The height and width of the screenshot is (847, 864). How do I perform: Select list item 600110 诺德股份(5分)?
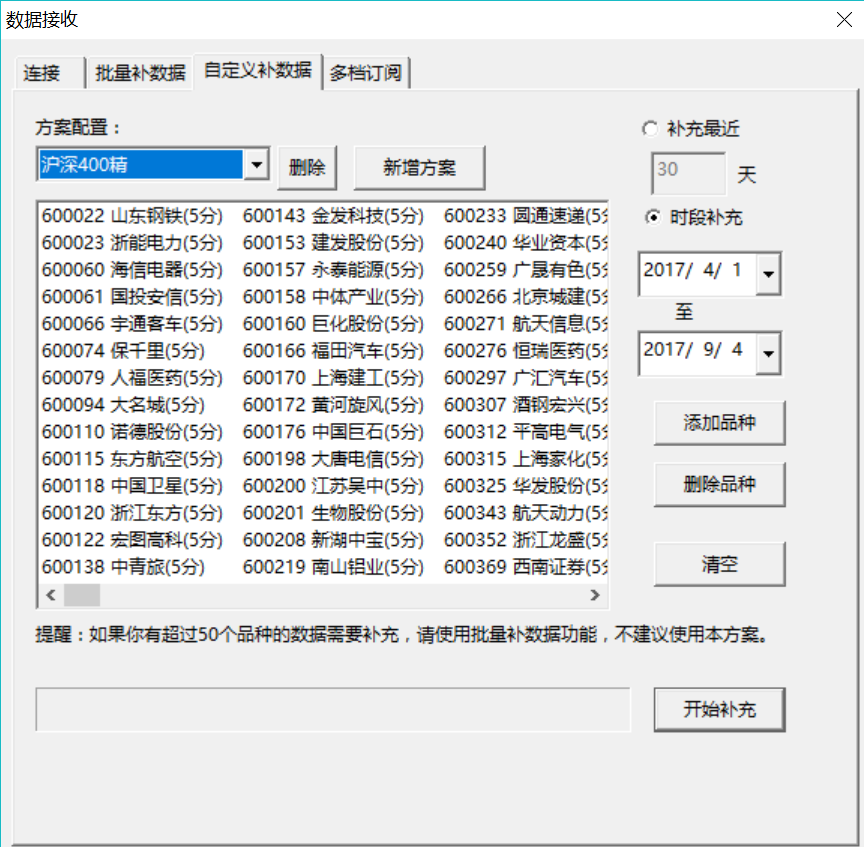click(132, 431)
